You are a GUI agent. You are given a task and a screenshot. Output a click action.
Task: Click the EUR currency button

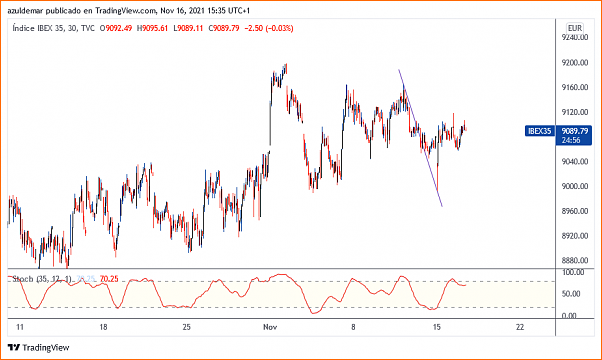click(x=575, y=28)
